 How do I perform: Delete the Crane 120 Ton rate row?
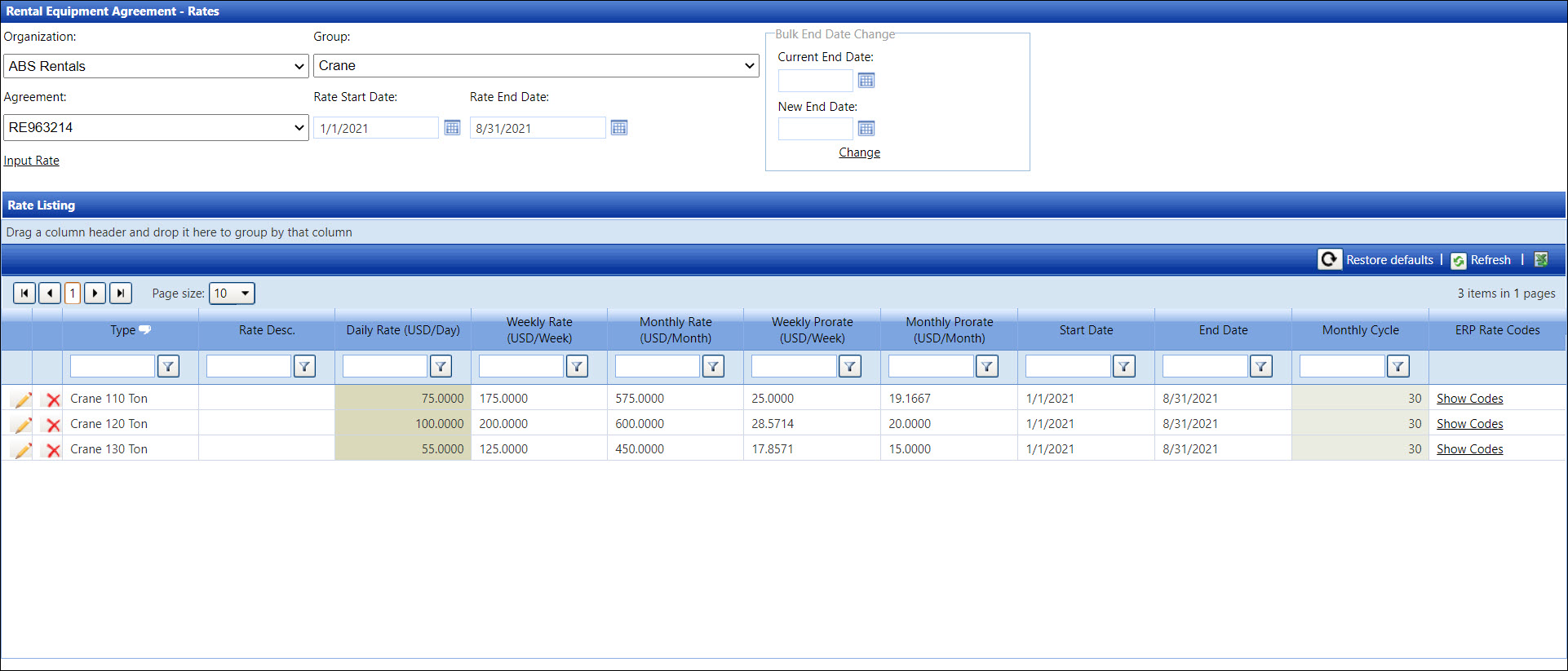53,425
